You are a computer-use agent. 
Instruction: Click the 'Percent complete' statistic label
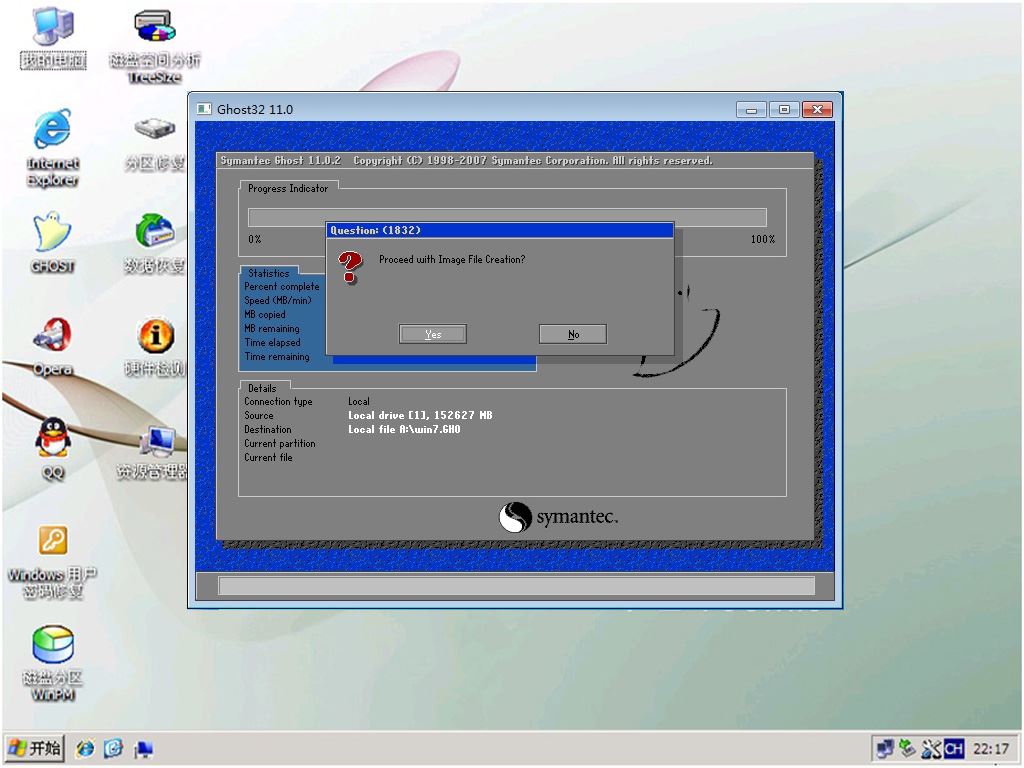coord(281,287)
